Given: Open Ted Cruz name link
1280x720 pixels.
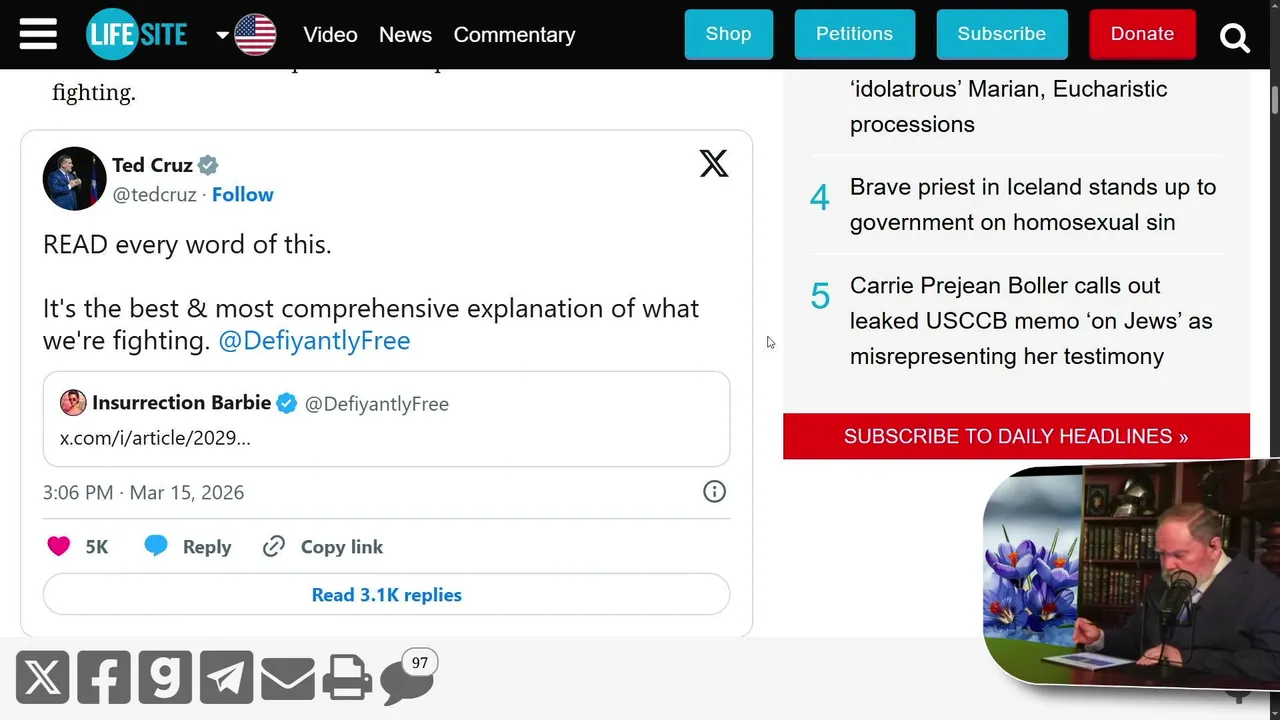Looking at the screenshot, I should (152, 165).
